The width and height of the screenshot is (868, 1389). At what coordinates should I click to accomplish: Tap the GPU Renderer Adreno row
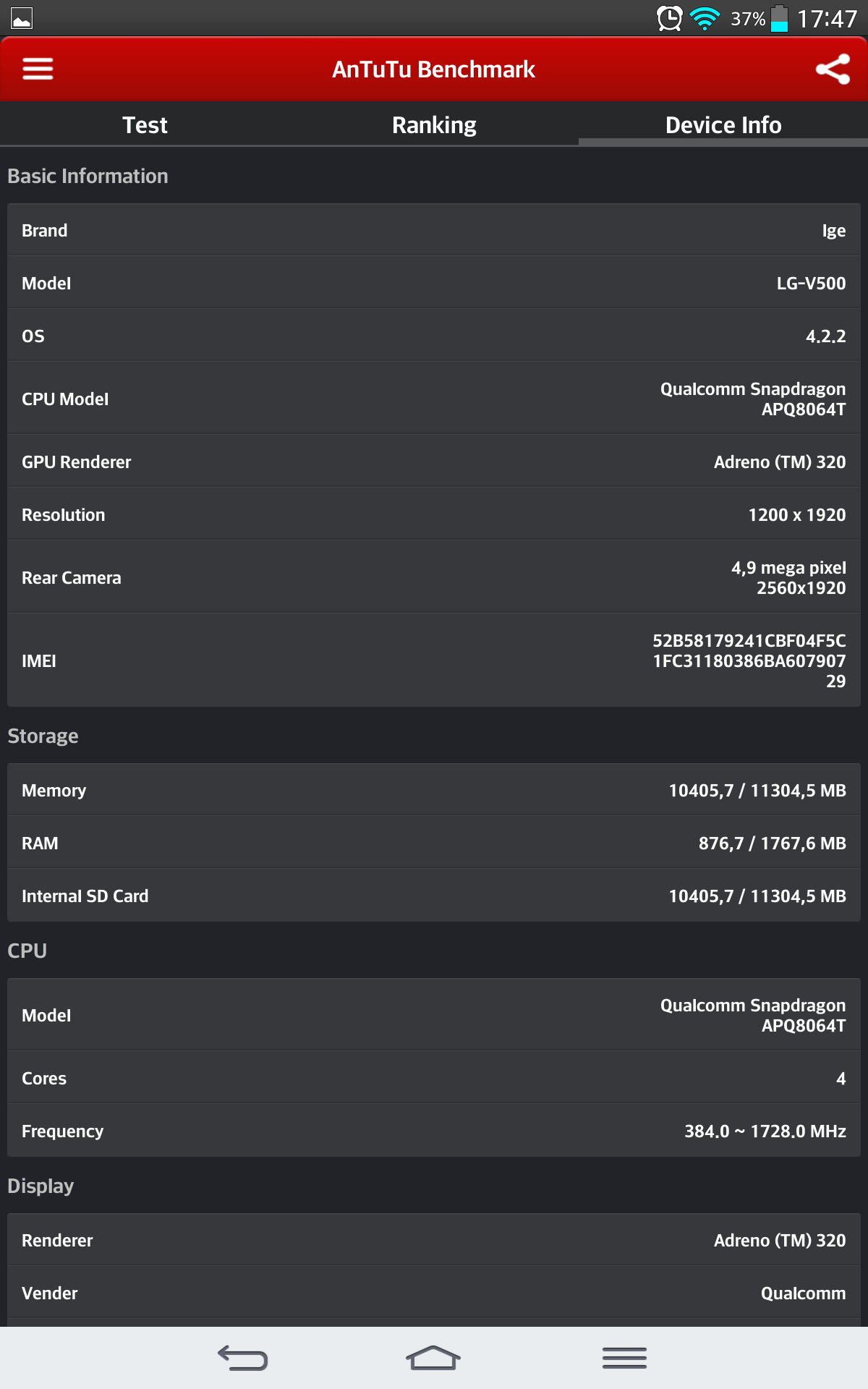point(434,462)
